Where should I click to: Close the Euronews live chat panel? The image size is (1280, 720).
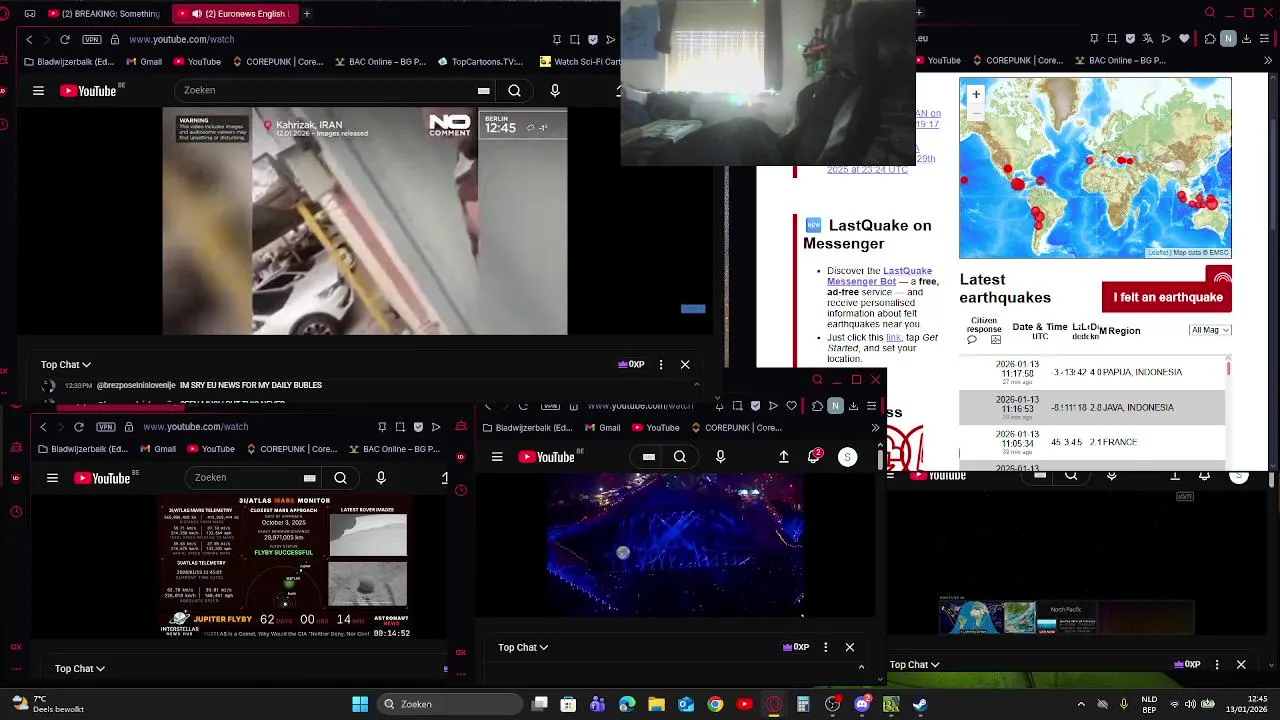coord(685,365)
